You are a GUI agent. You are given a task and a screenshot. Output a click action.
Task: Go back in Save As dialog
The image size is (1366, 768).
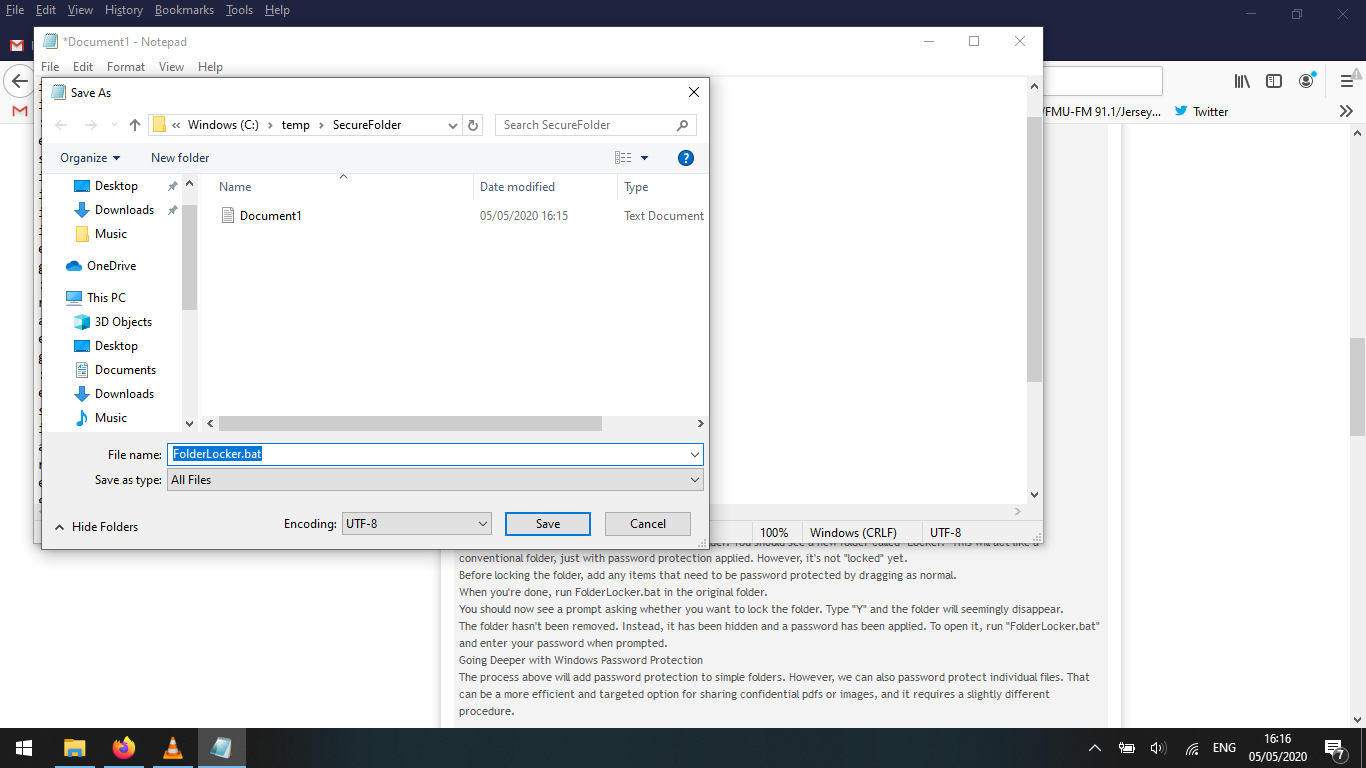pyautogui.click(x=61, y=125)
